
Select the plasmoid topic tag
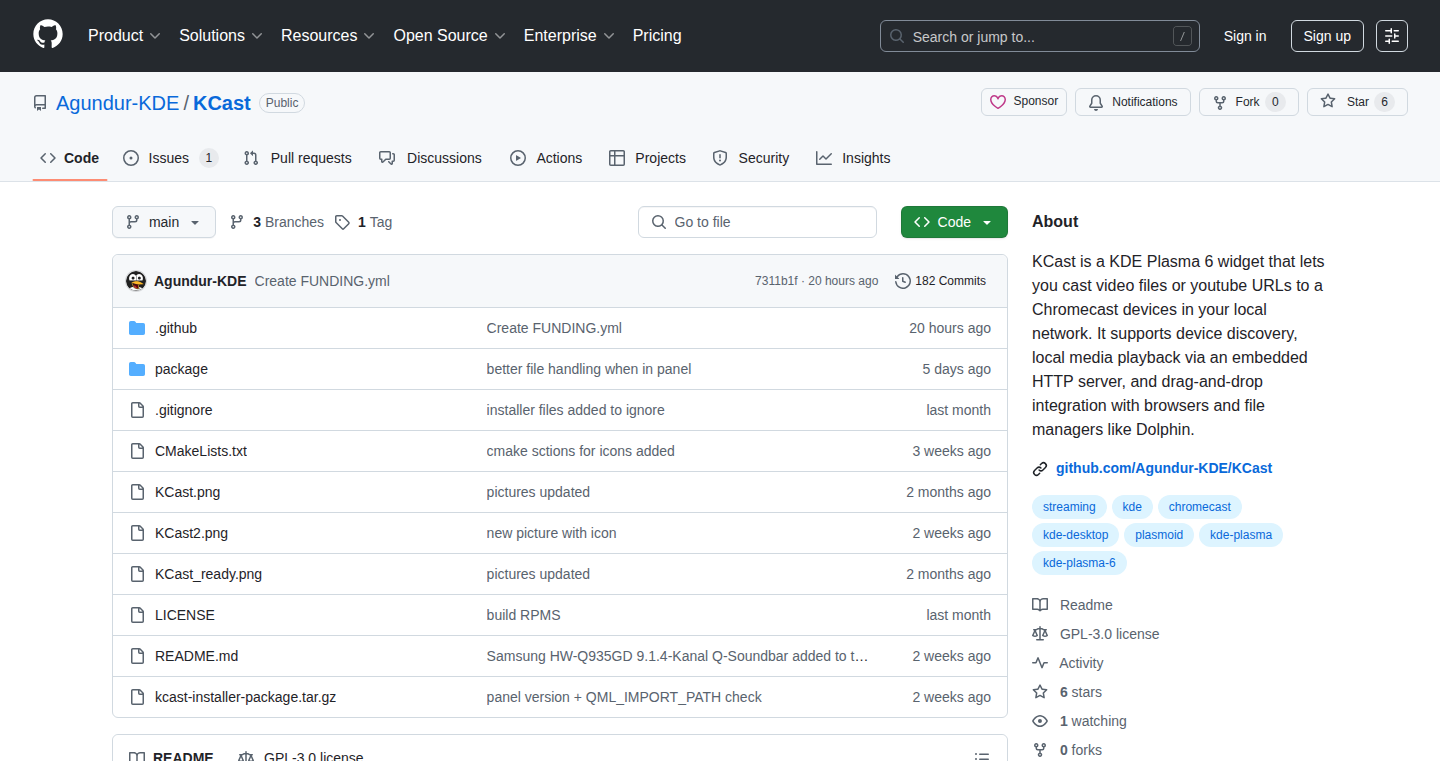tap(1159, 535)
